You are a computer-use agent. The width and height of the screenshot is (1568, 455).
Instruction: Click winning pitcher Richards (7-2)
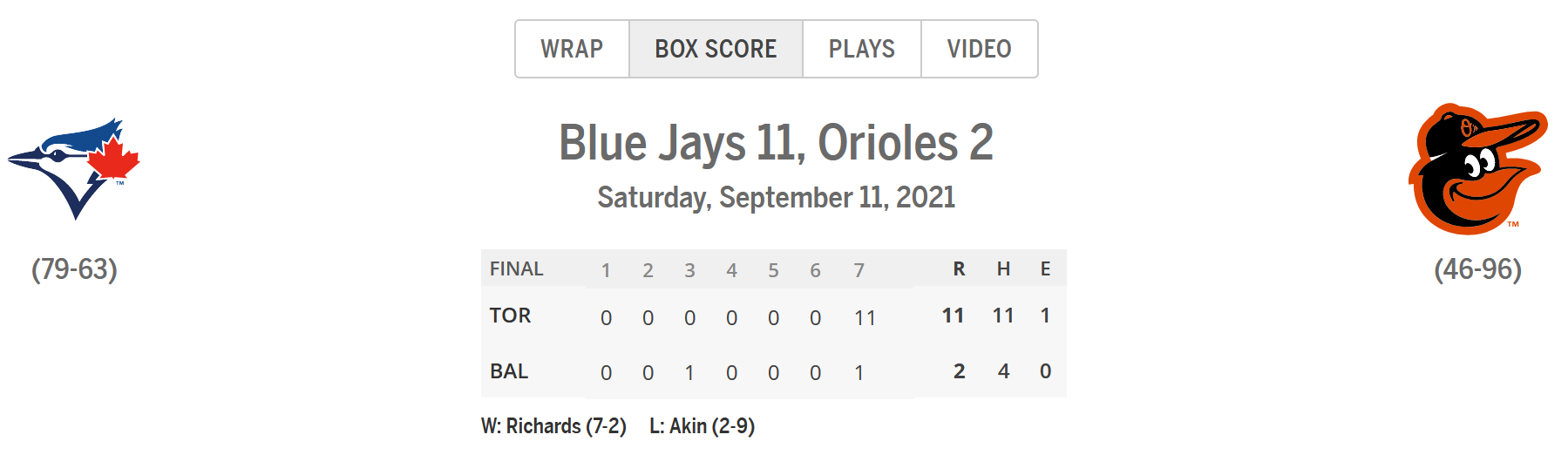tap(553, 426)
